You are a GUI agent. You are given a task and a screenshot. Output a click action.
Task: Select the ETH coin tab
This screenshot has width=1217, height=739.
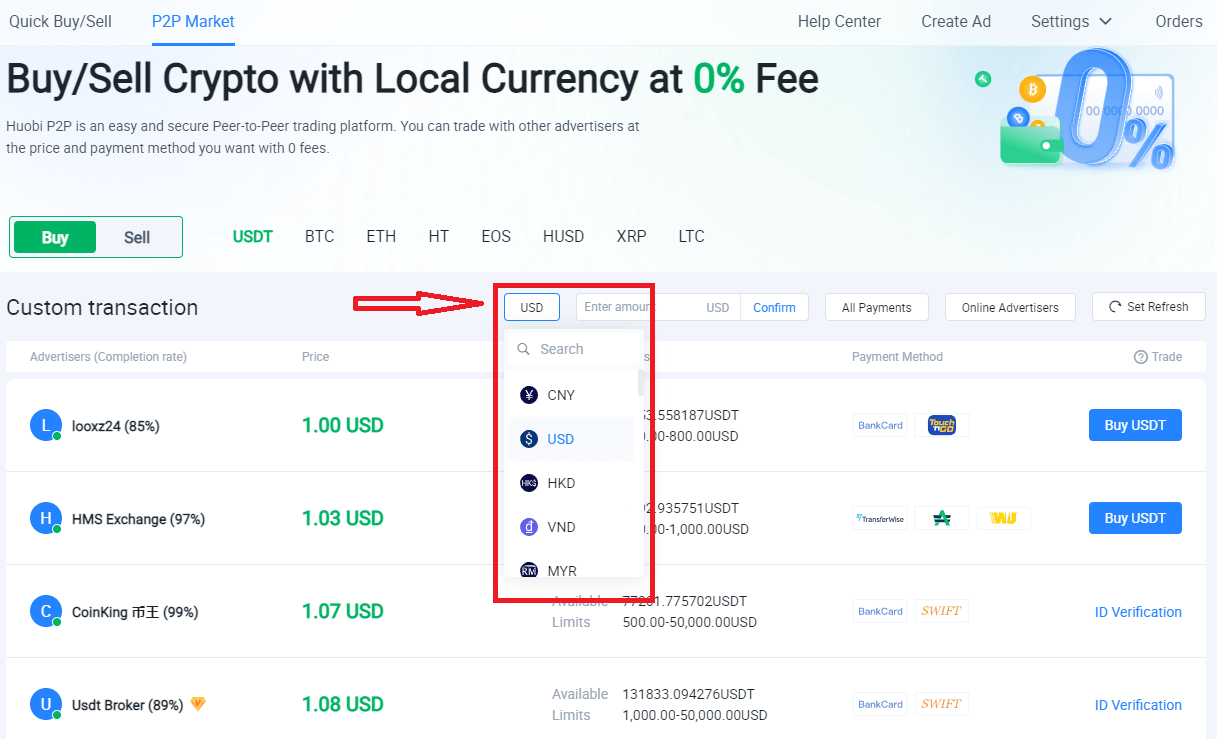381,237
